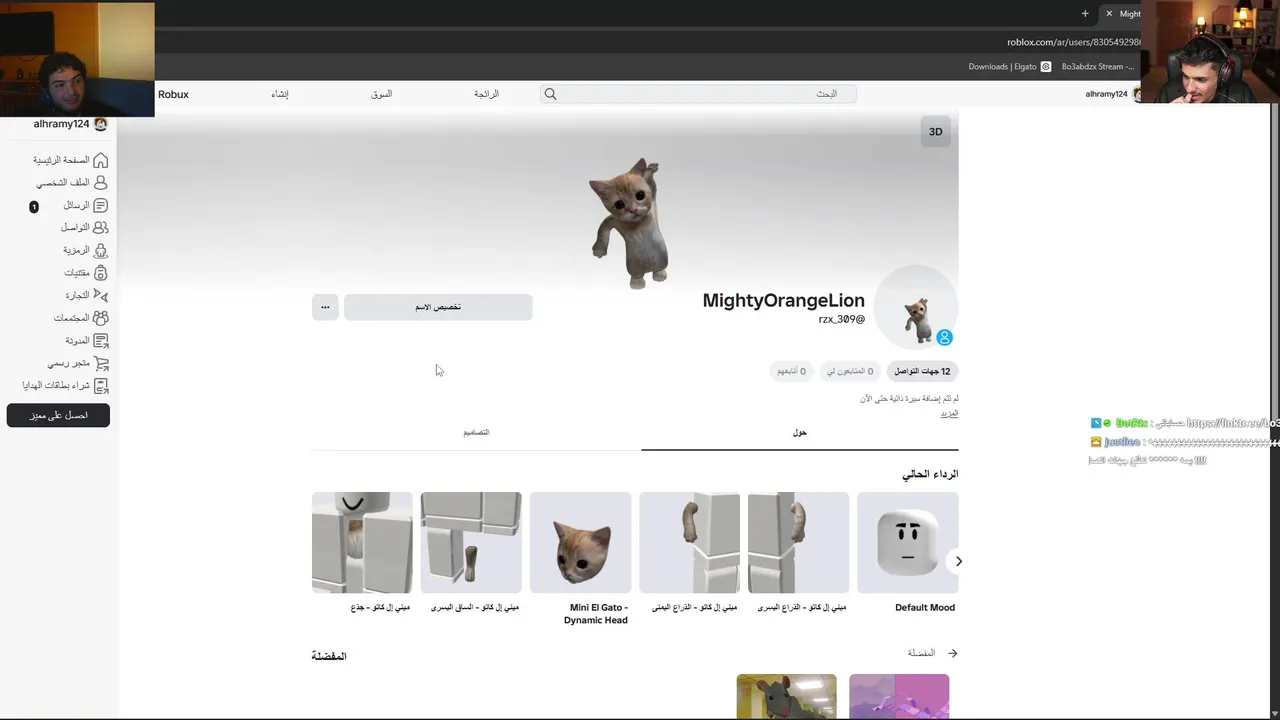The height and width of the screenshot is (720, 1280).
Task: Open the Robux nav item
Action: coord(173,94)
